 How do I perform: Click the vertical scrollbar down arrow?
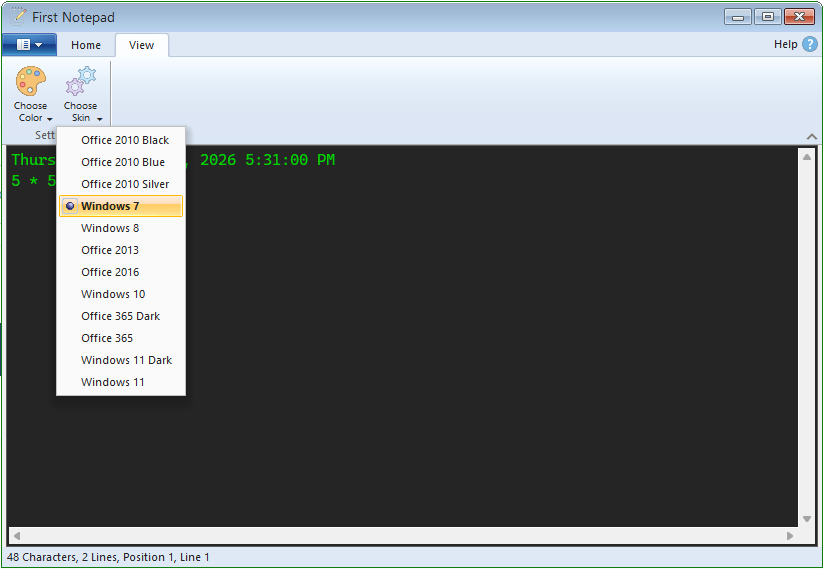point(807,519)
